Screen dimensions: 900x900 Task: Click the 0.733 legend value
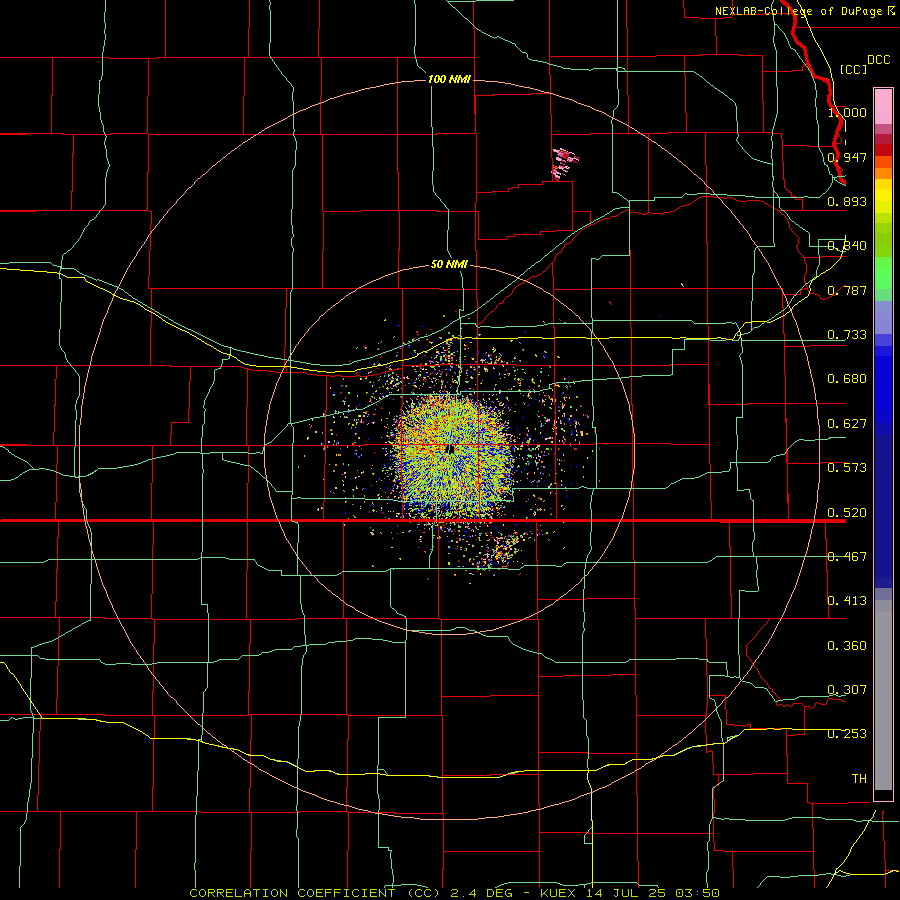[847, 335]
